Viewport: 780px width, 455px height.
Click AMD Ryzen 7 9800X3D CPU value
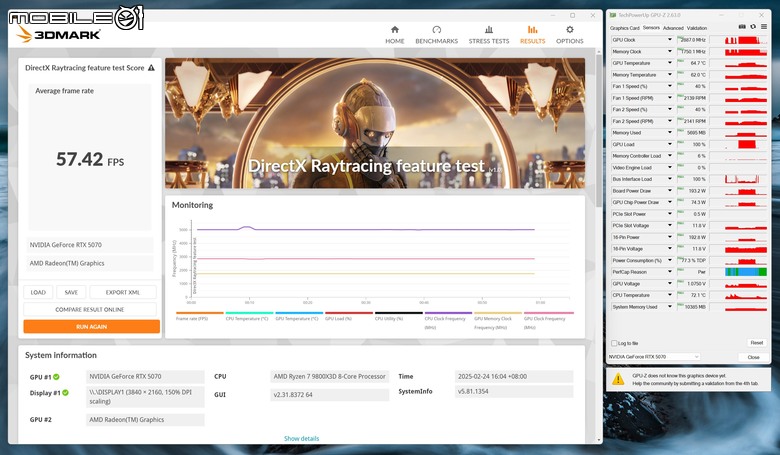(x=329, y=376)
